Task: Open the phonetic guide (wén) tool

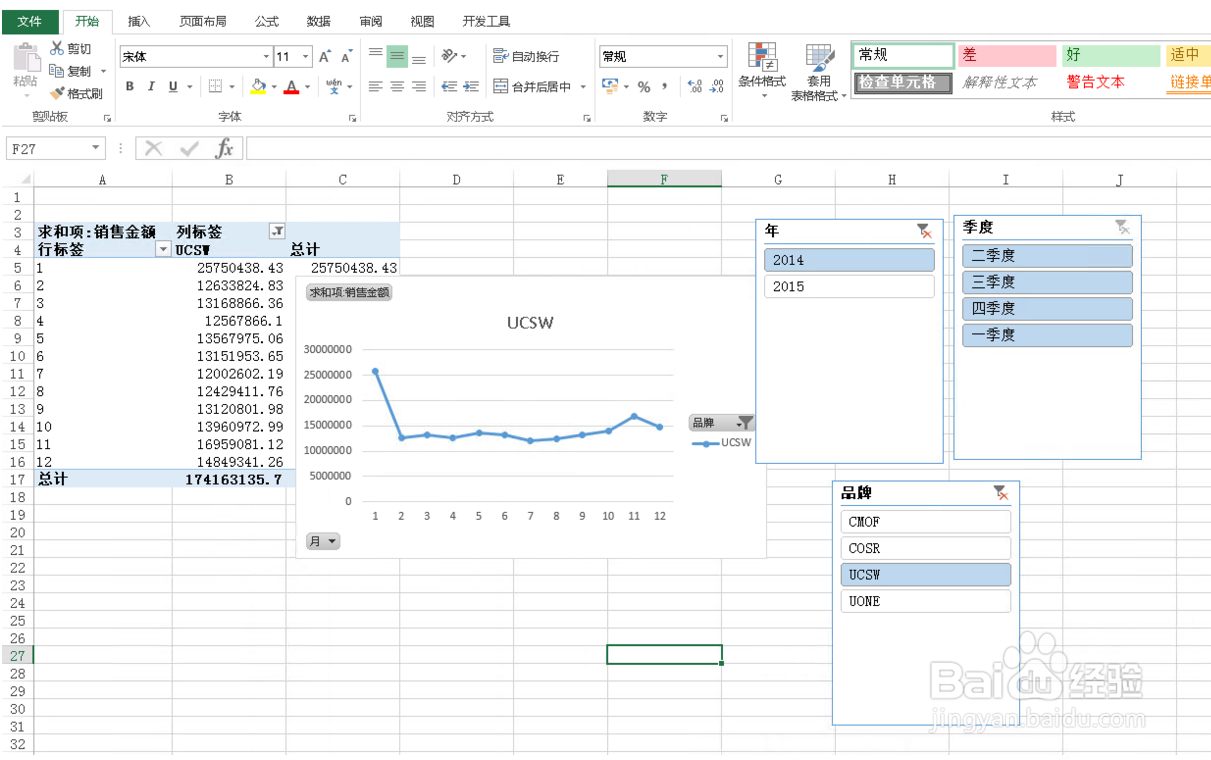Action: 334,87
